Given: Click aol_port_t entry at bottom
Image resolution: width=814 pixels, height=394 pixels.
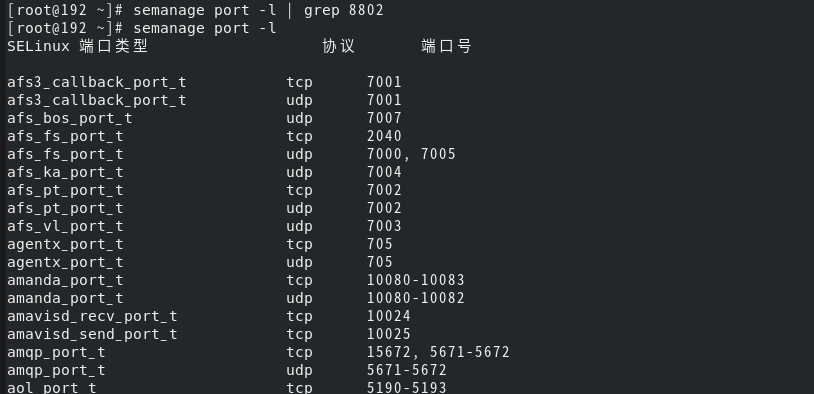Looking at the screenshot, I should [x=51, y=388].
